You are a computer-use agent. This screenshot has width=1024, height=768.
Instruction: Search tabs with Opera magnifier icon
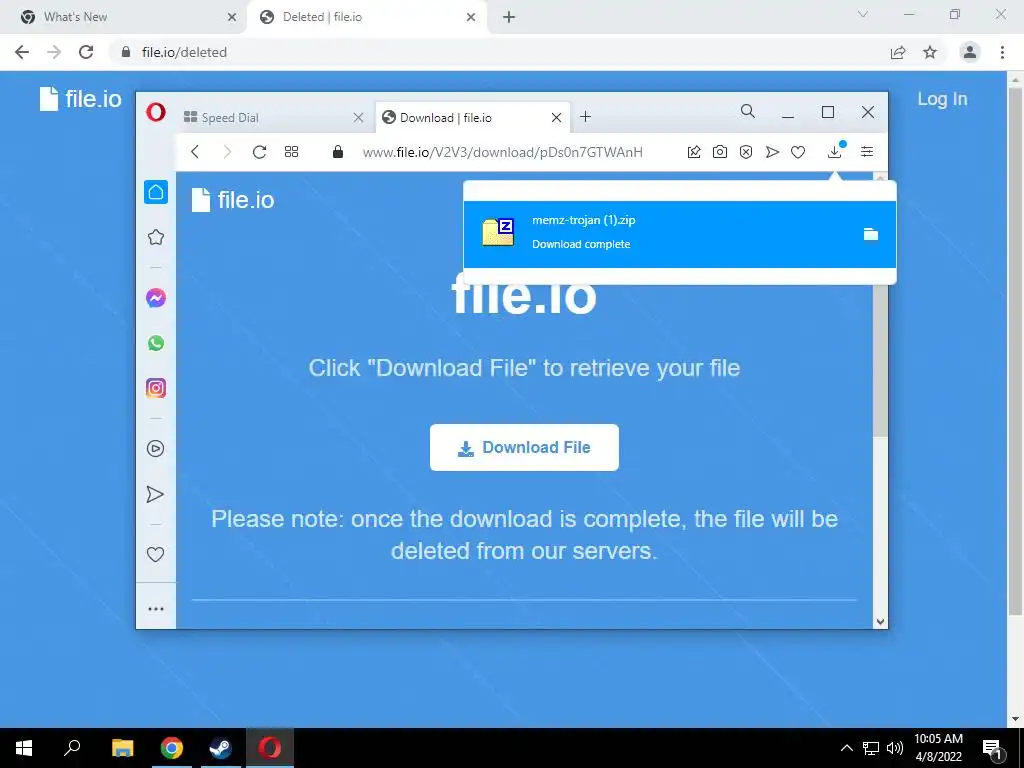[748, 112]
